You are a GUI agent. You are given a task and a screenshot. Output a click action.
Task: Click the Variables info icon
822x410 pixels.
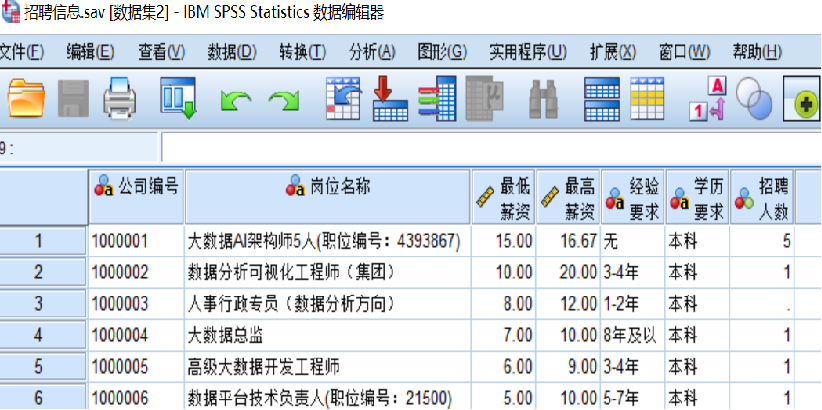tap(437, 98)
